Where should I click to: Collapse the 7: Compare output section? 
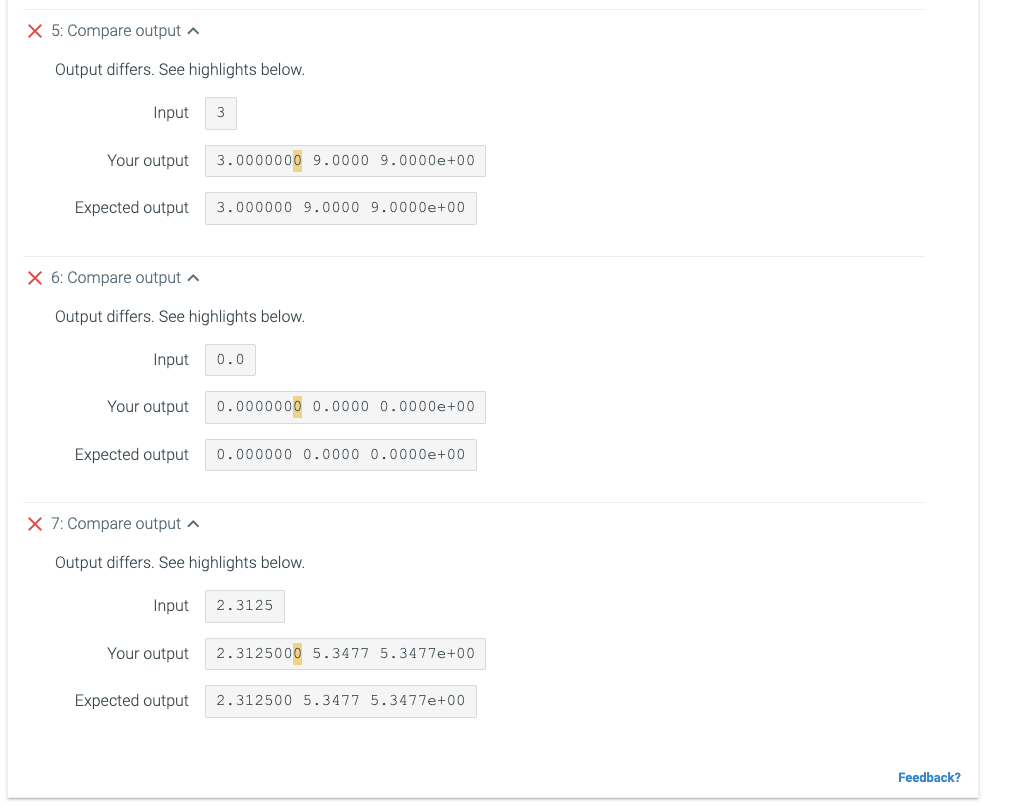[193, 524]
